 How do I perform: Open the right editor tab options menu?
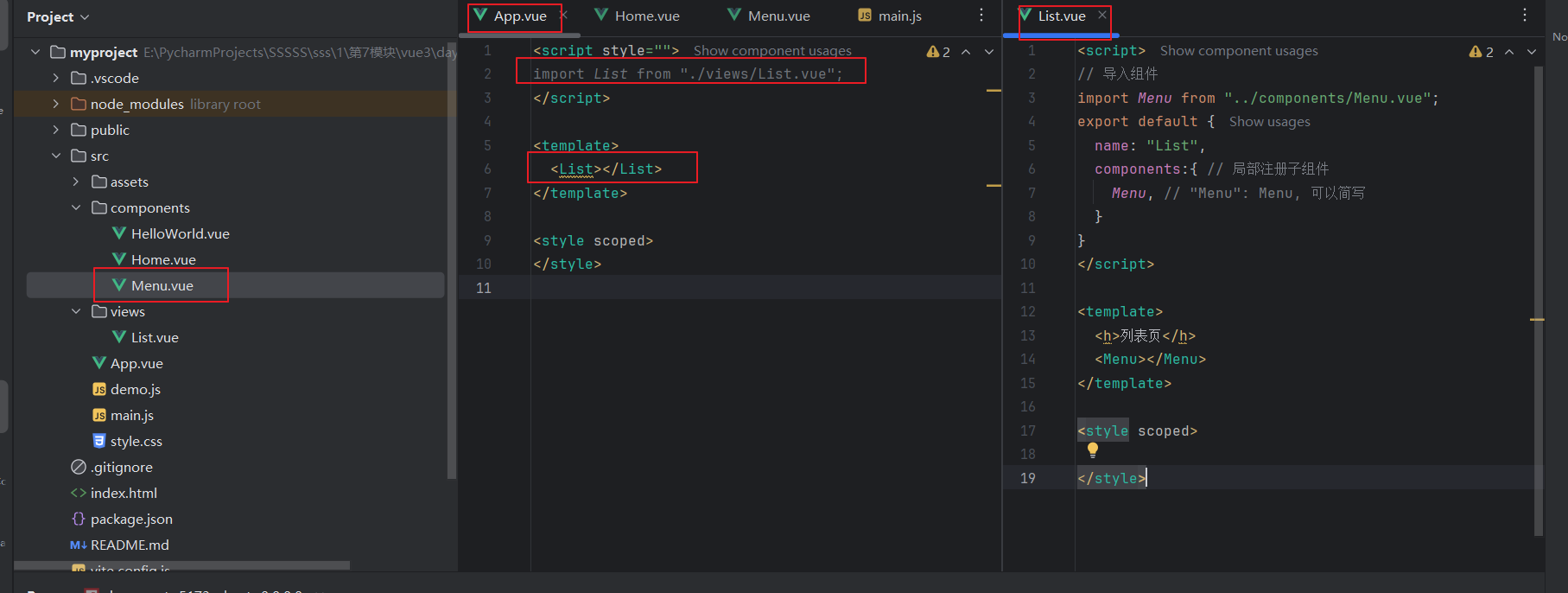(1525, 16)
